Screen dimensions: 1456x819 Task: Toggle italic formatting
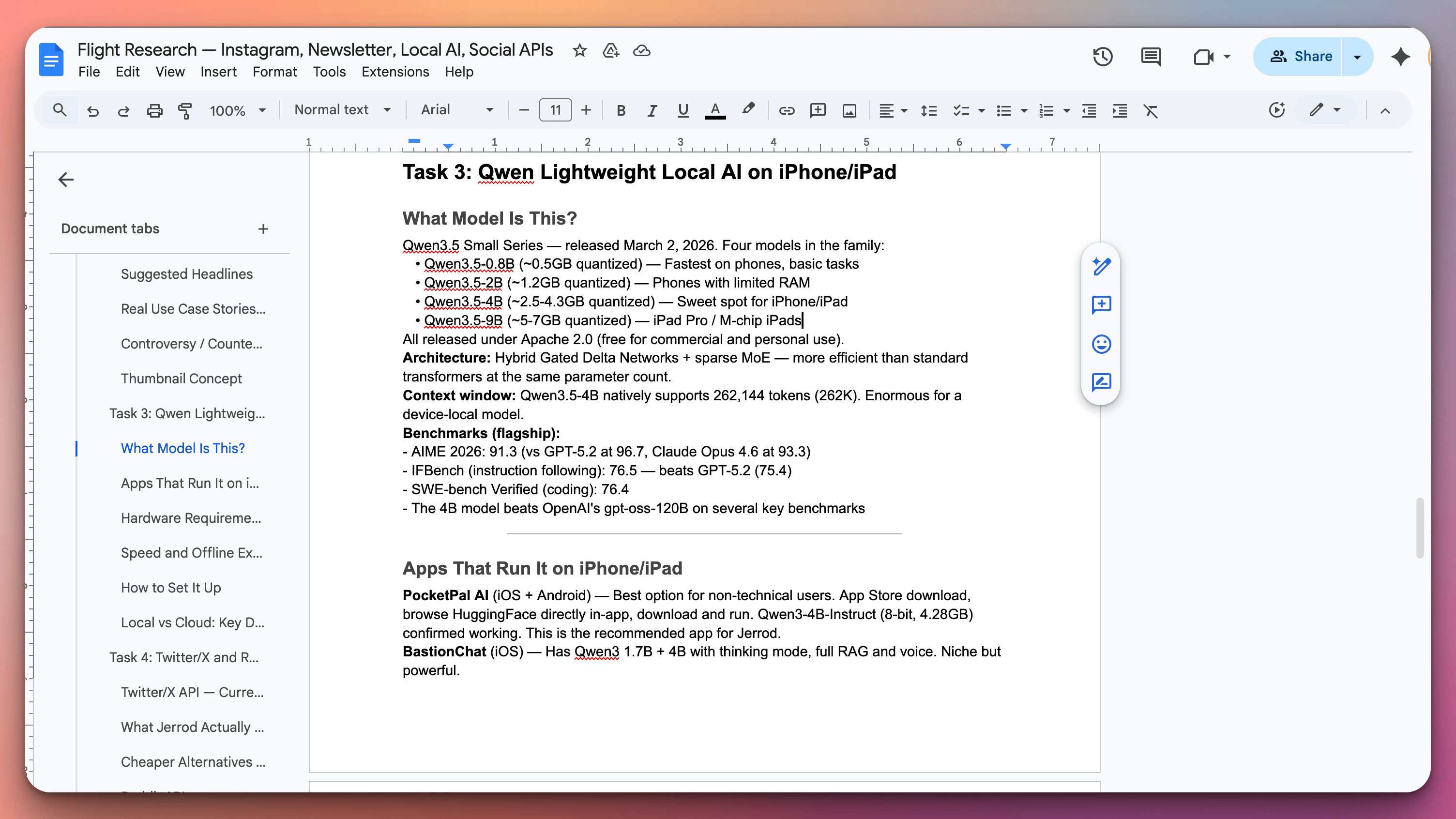[652, 110]
